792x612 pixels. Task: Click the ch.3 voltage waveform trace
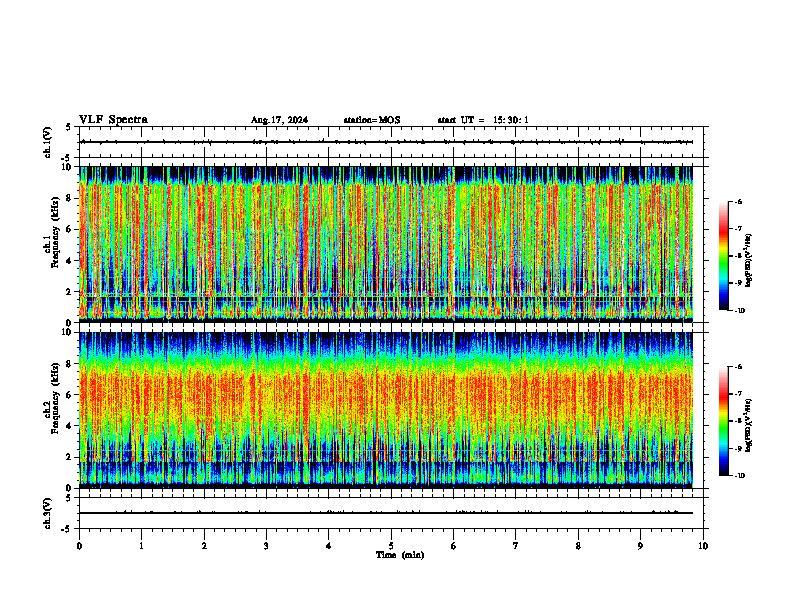[386, 513]
